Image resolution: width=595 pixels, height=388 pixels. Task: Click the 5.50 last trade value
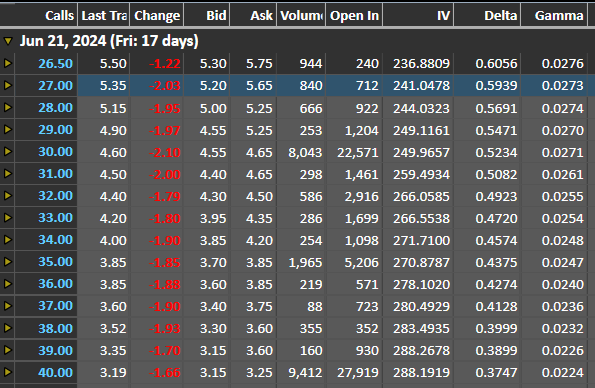(x=113, y=64)
